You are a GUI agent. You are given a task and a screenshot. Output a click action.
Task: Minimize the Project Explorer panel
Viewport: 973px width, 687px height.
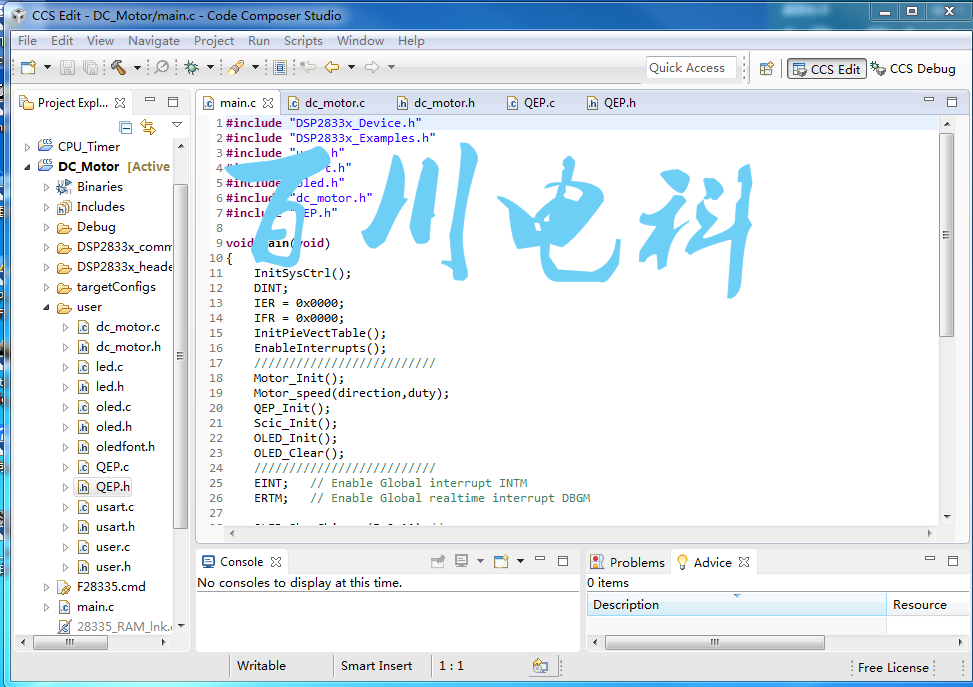tap(150, 99)
